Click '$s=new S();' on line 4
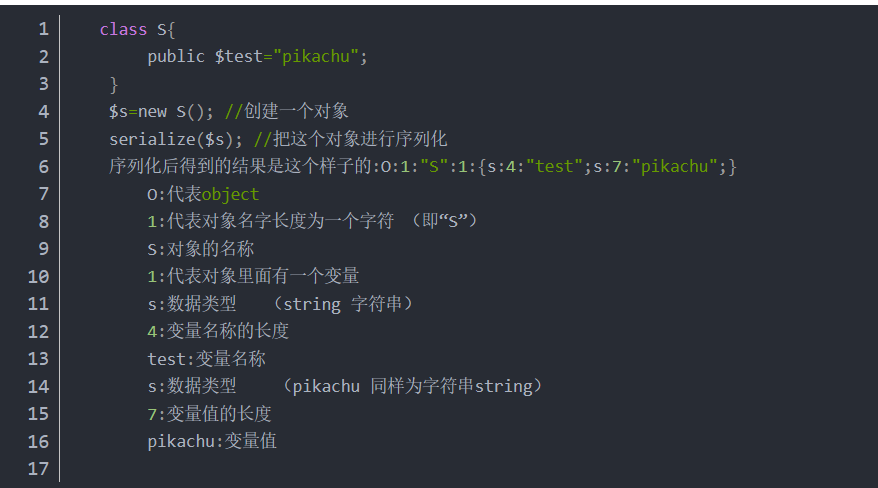 pyautogui.click(x=161, y=111)
